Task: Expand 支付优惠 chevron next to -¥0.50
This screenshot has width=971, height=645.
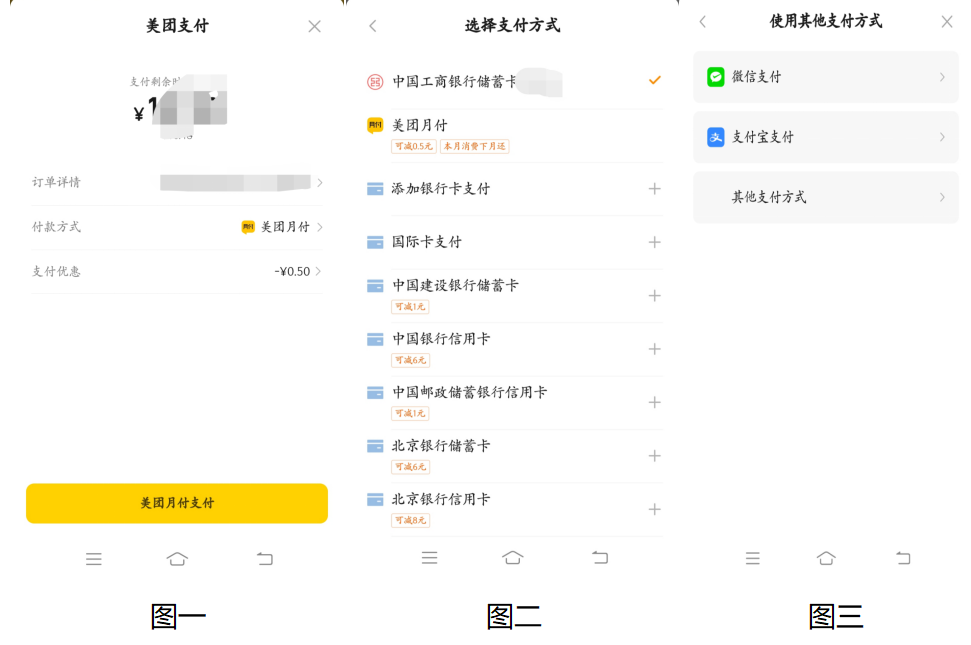Action: 318,271
